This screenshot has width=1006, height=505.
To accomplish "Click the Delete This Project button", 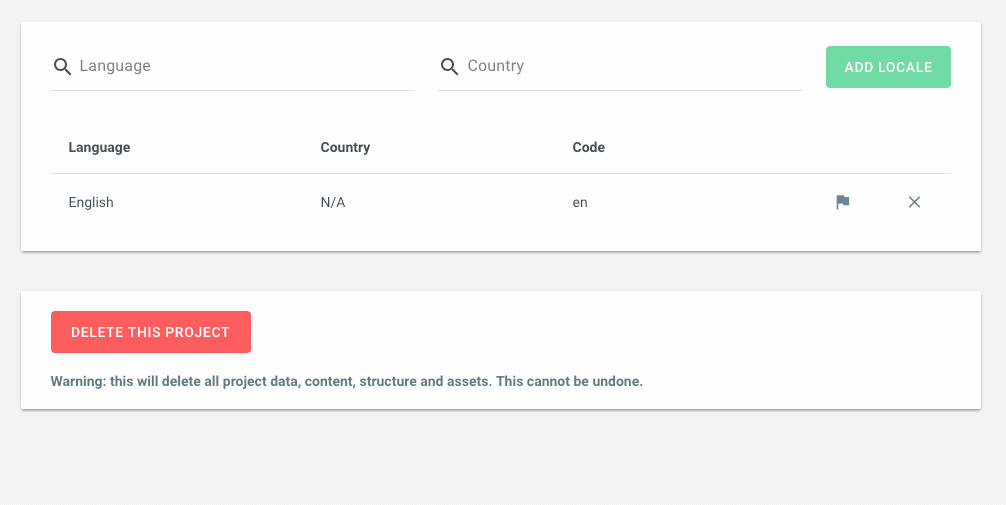I will 151,332.
